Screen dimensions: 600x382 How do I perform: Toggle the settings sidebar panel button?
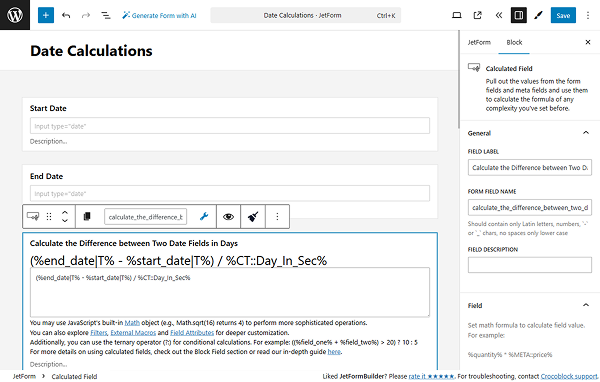click(518, 15)
